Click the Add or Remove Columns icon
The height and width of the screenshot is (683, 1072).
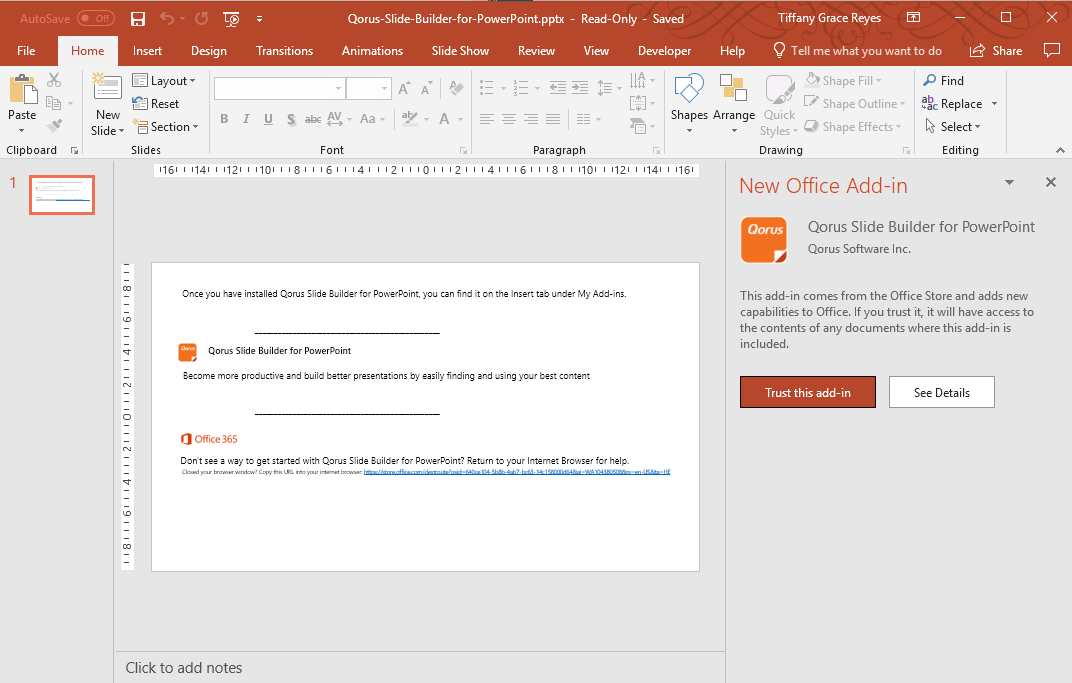pyautogui.click(x=583, y=119)
